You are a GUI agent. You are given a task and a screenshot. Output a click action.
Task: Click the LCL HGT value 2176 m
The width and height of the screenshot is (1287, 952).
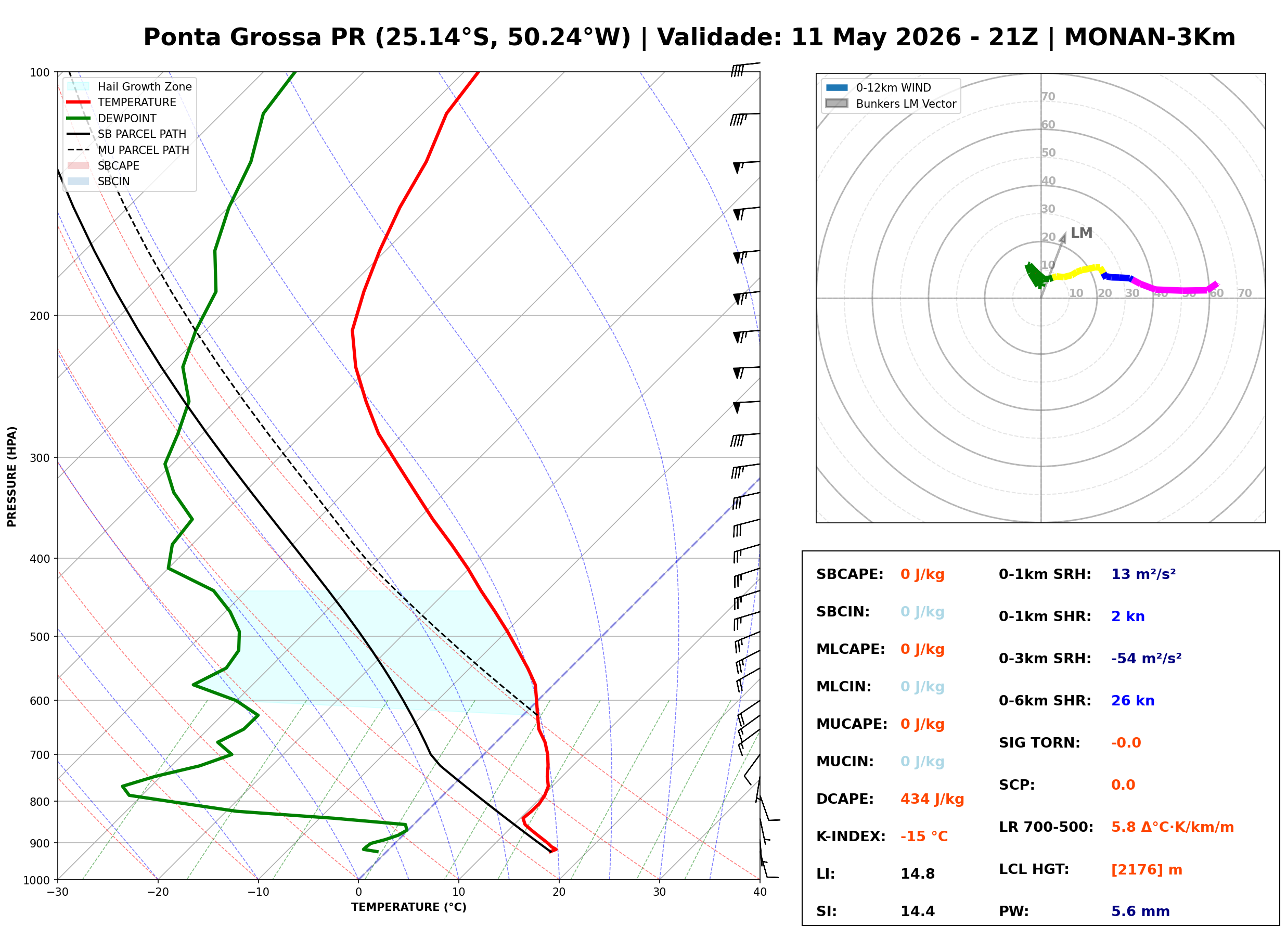click(1147, 870)
